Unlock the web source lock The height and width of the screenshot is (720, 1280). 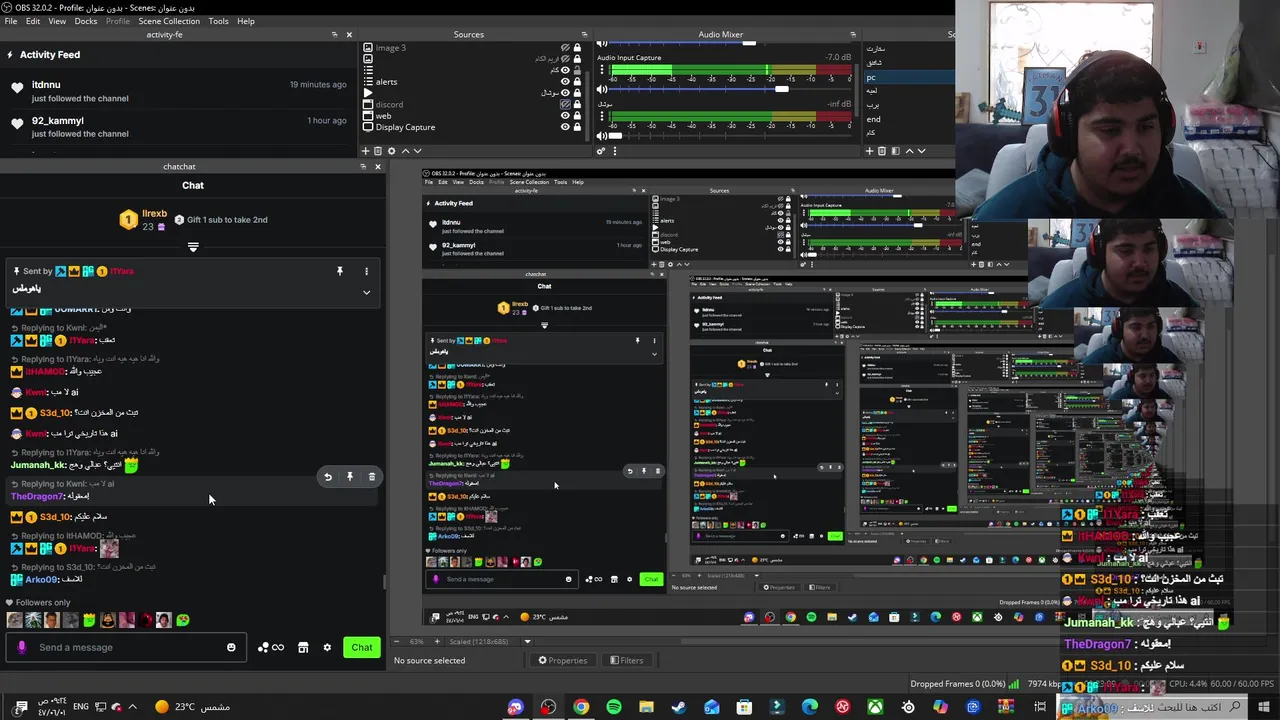577,116
